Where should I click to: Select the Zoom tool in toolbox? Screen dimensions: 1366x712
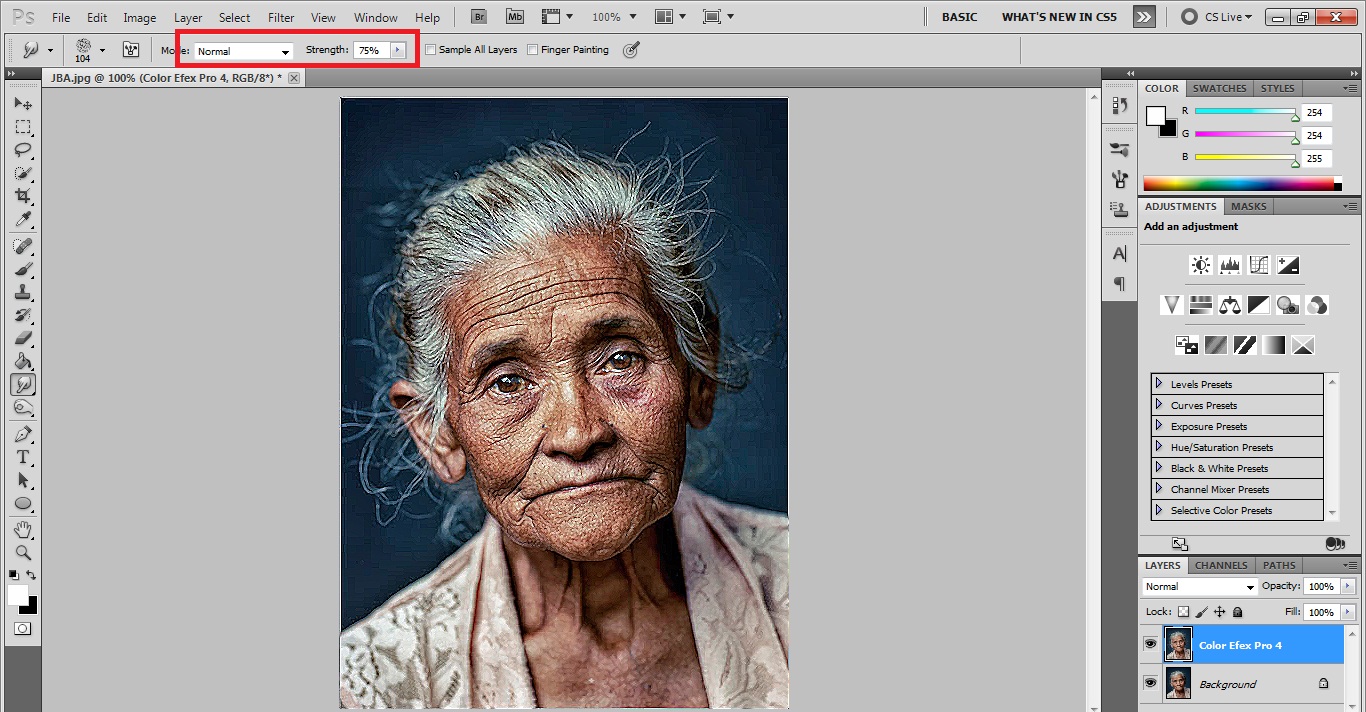(x=22, y=552)
